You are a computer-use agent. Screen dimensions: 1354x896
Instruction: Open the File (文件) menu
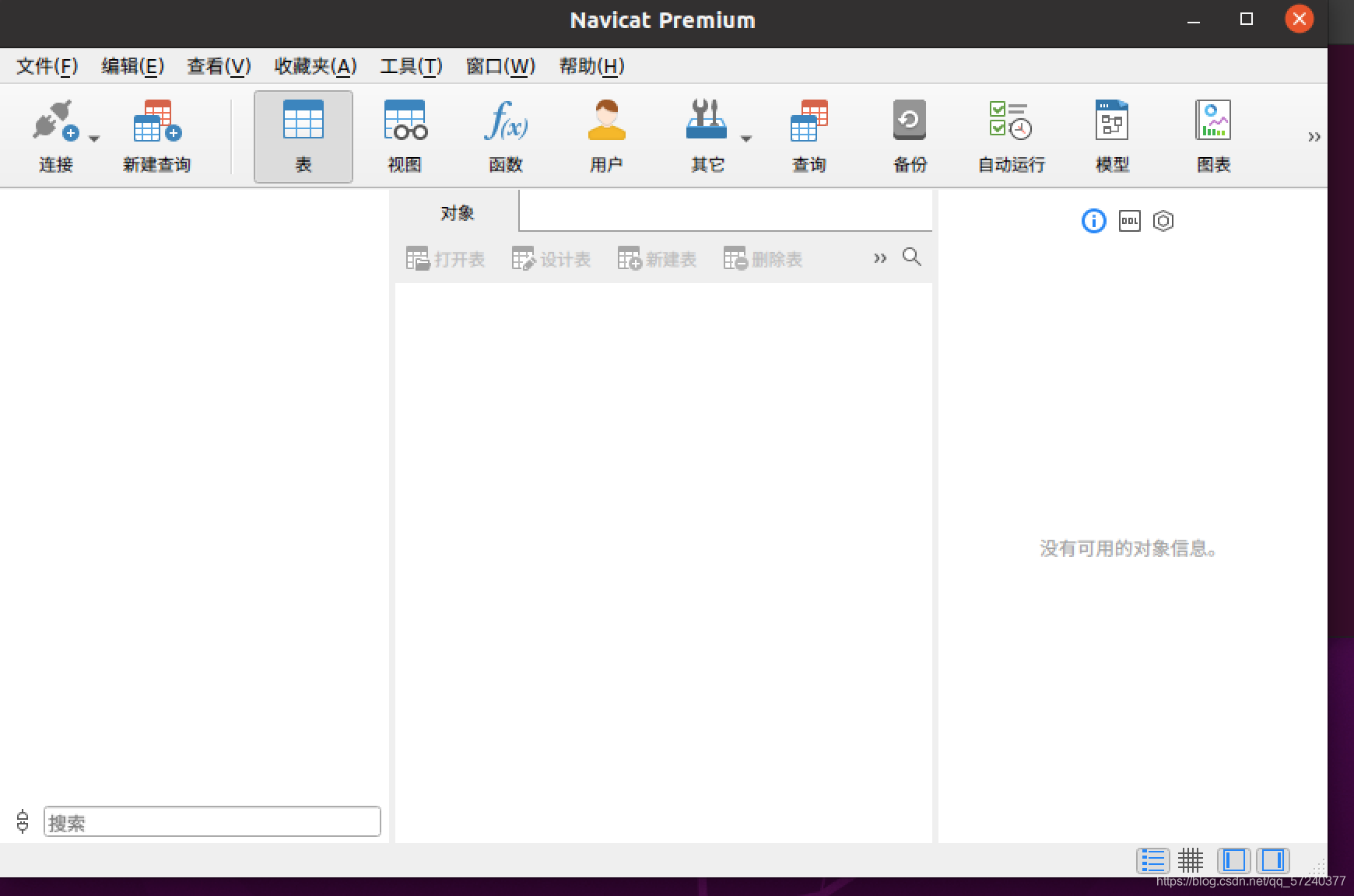(x=47, y=66)
